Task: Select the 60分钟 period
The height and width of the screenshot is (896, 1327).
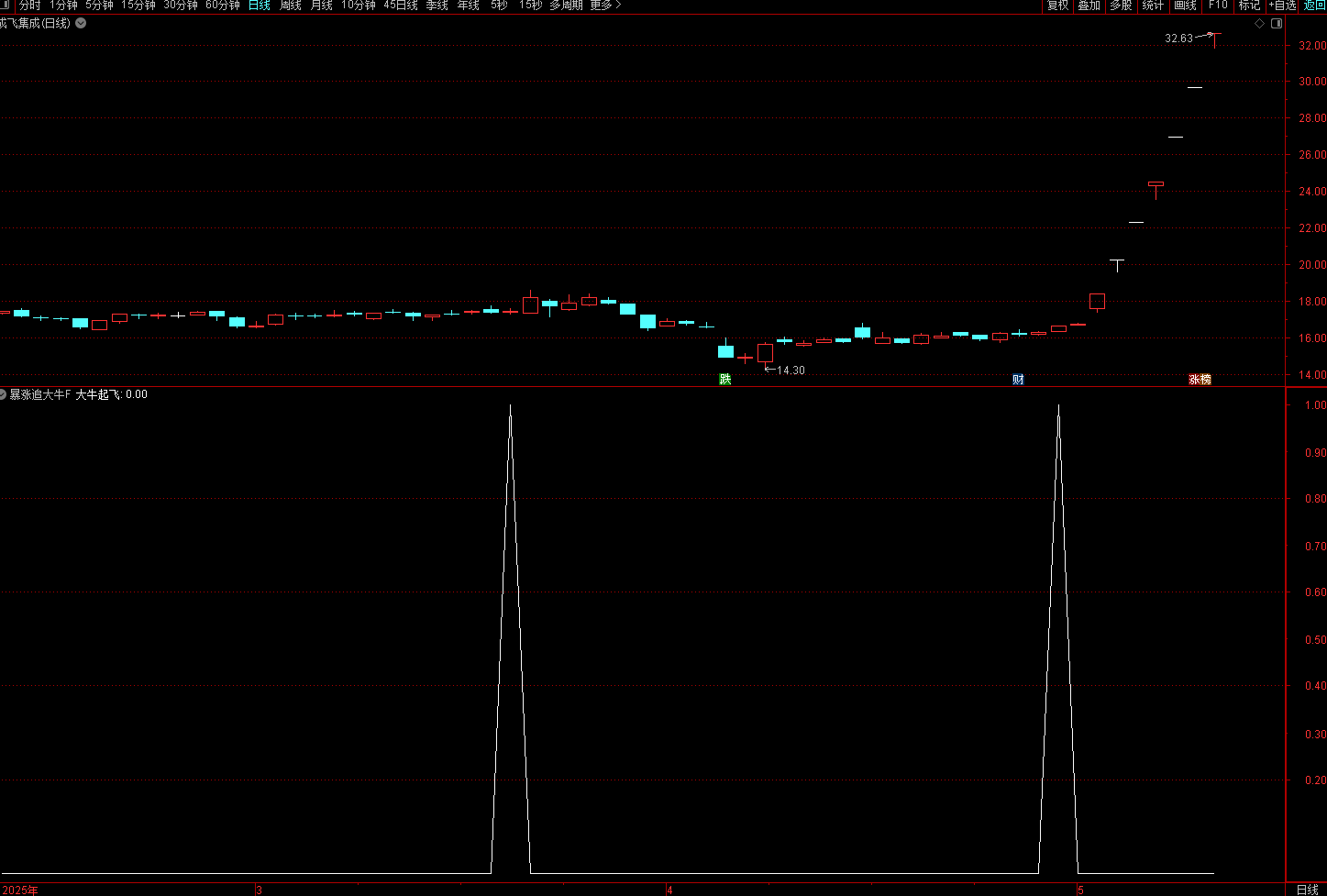Action: point(223,6)
